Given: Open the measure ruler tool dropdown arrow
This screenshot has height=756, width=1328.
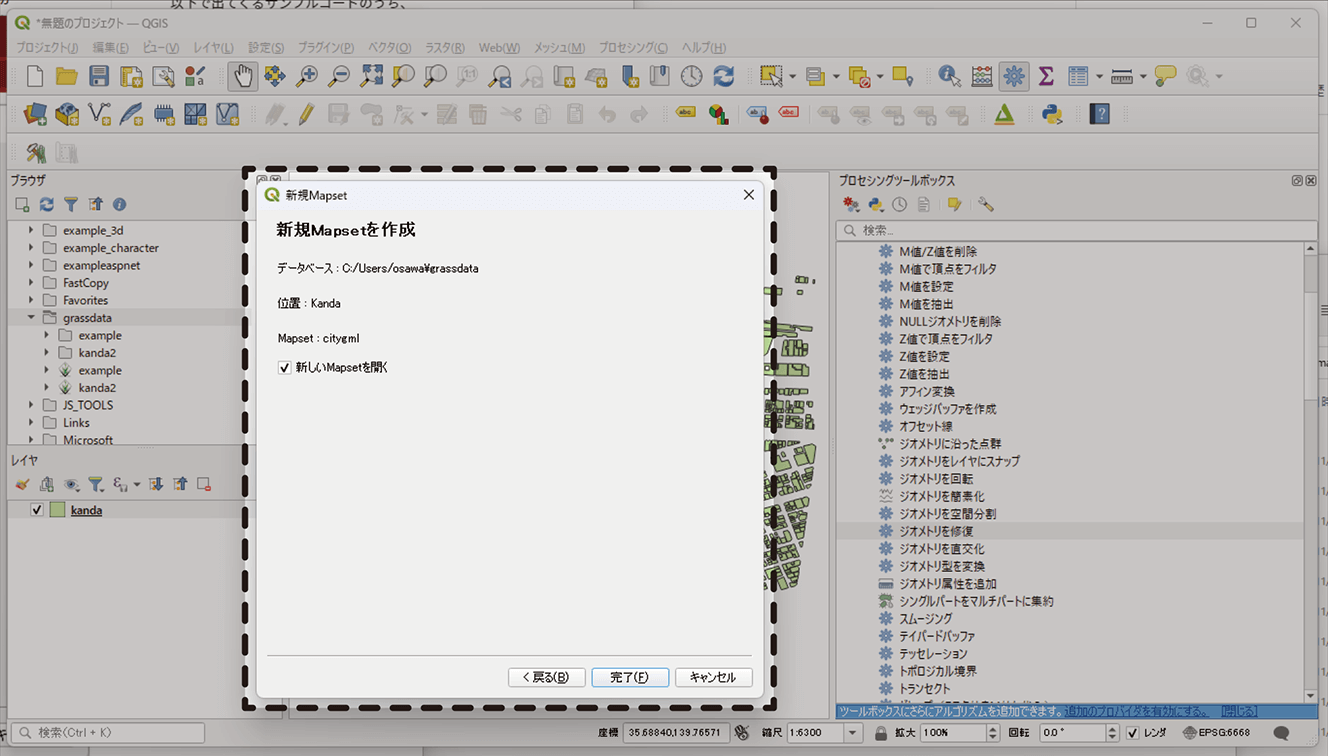Looking at the screenshot, I should coord(1143,76).
